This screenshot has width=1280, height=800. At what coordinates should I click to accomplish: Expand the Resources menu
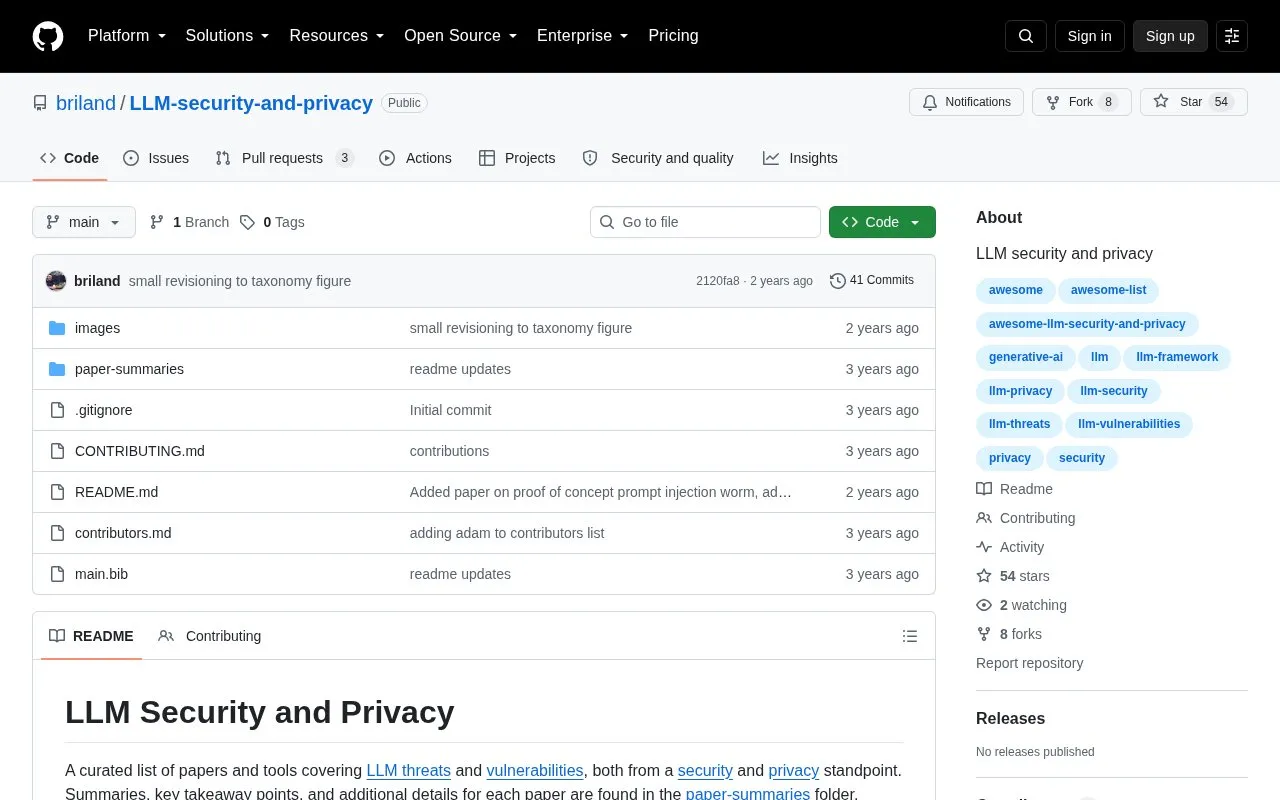pyautogui.click(x=337, y=36)
